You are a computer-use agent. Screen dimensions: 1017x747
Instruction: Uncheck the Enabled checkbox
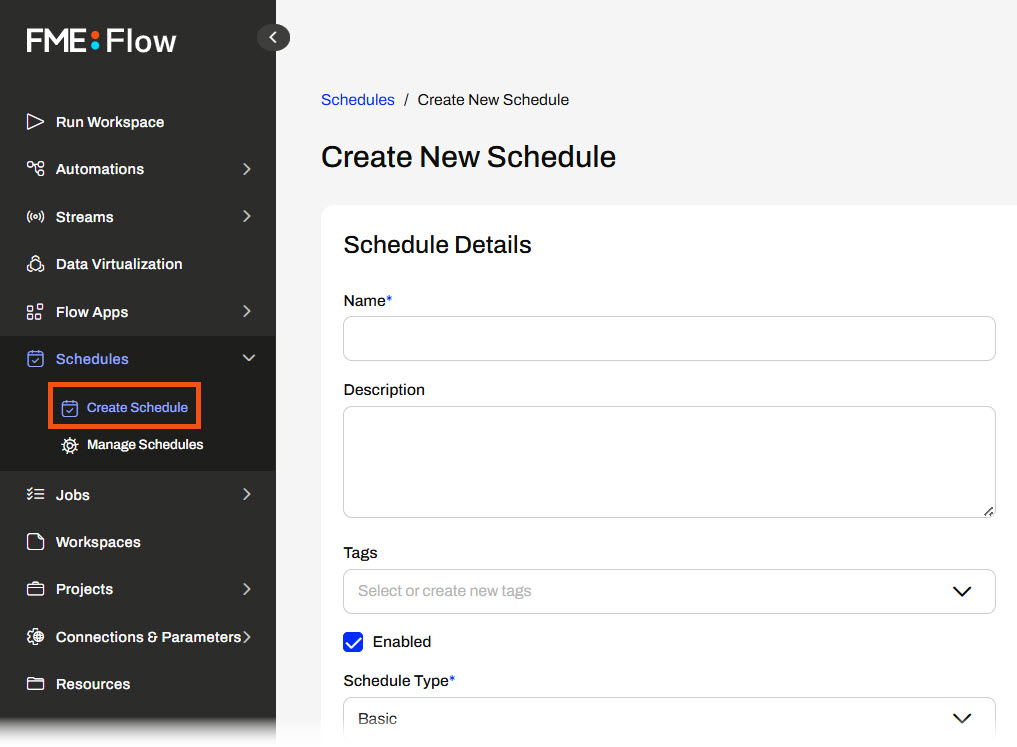coord(353,642)
